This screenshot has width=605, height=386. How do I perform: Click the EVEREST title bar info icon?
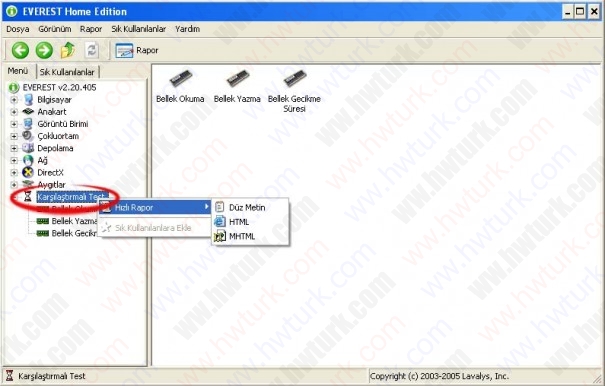(12, 11)
